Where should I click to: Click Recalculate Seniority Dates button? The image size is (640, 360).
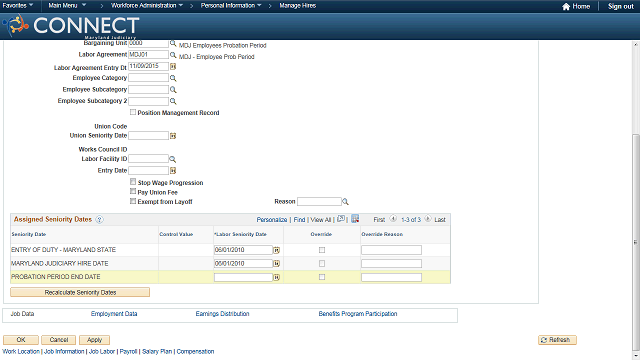tap(80, 292)
